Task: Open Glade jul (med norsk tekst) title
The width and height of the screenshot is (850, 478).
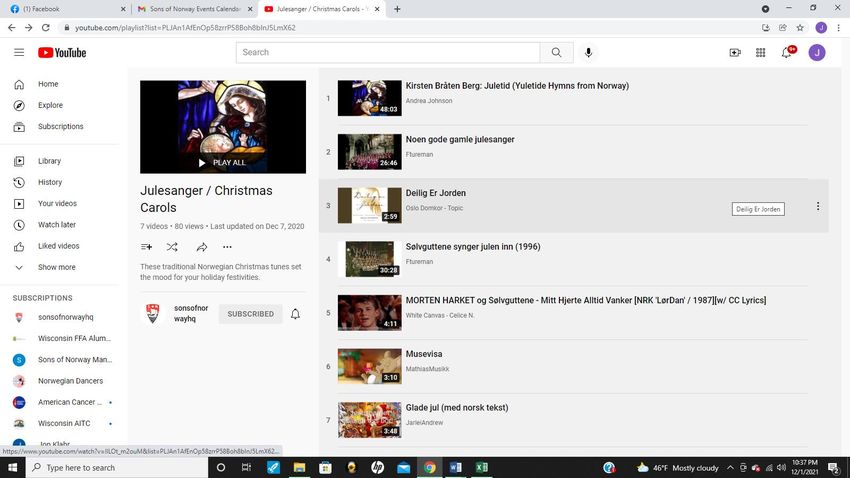Action: [457, 408]
